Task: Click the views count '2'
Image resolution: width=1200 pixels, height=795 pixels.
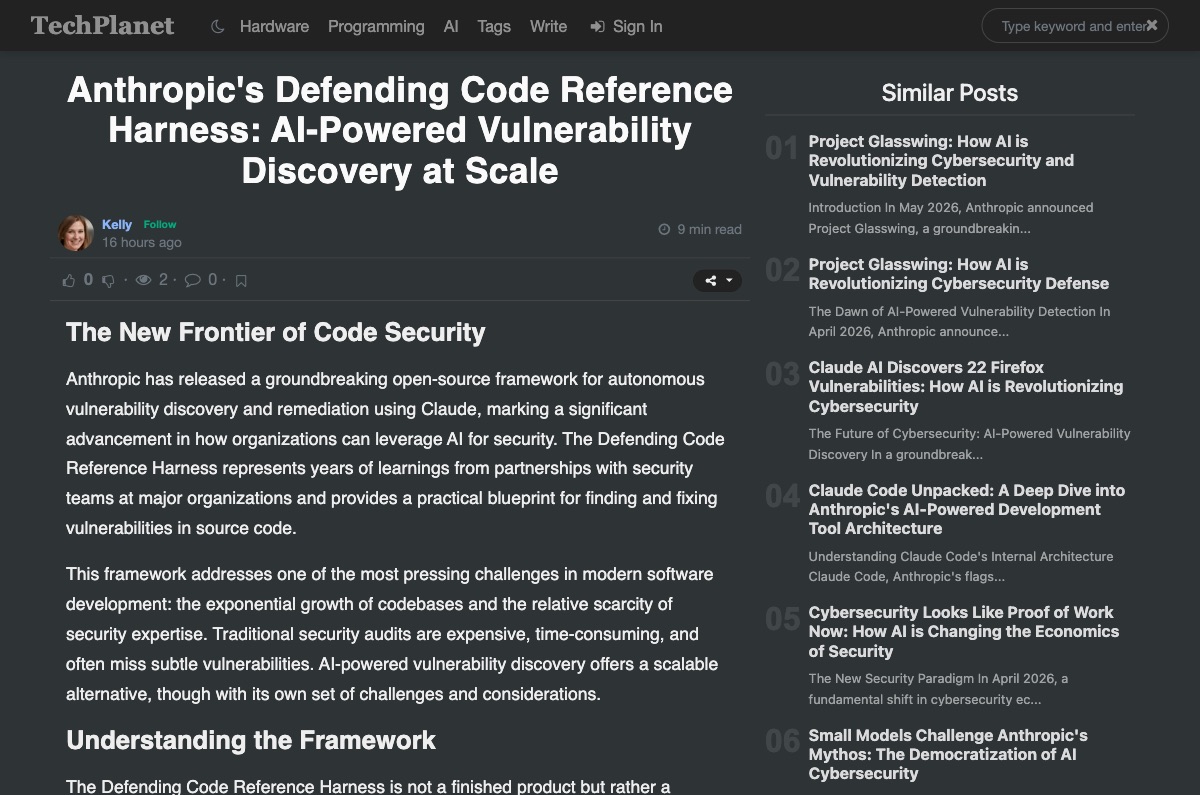Action: [x=163, y=280]
